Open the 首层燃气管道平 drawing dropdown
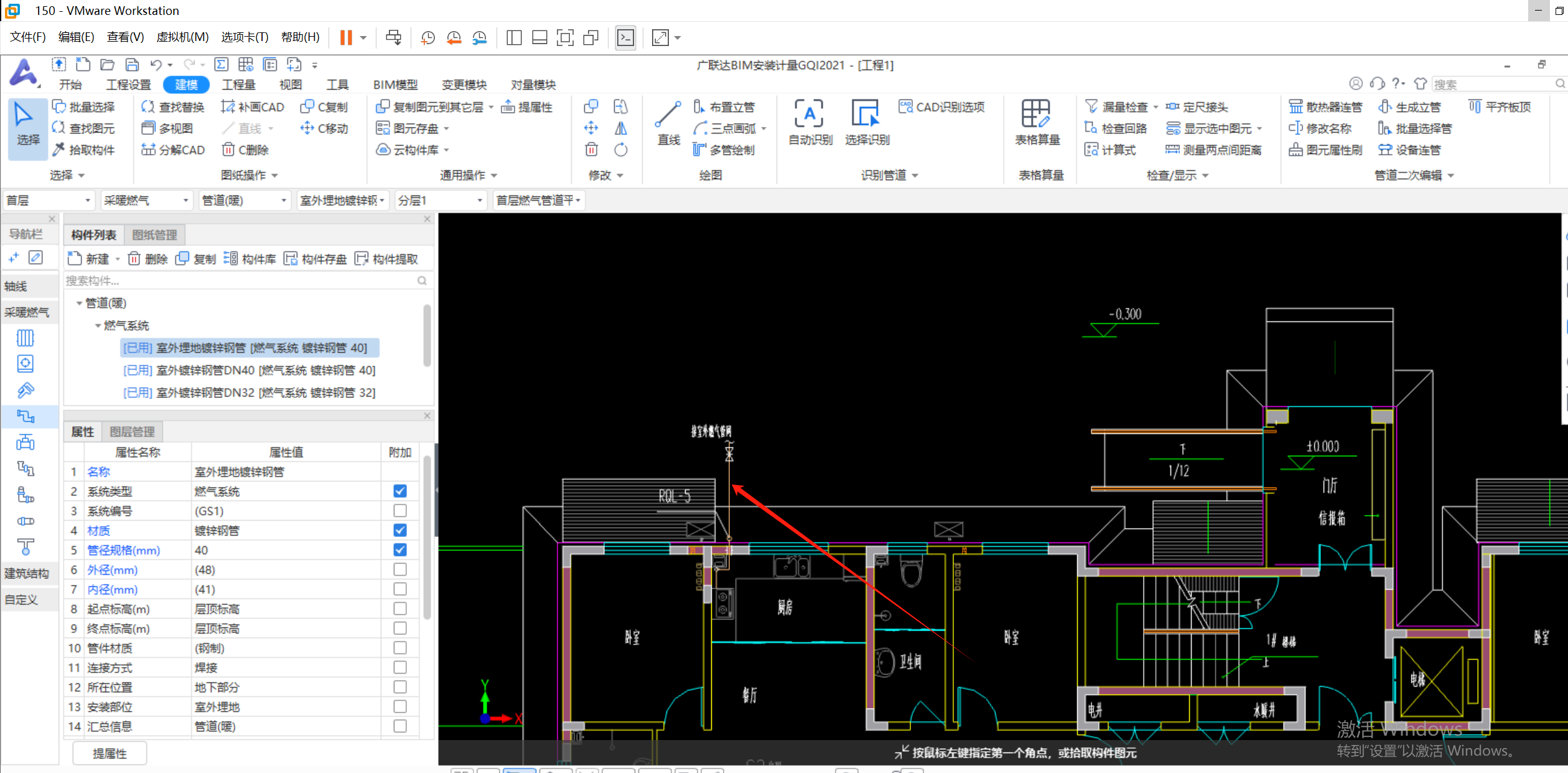This screenshot has width=1568, height=773. (x=539, y=200)
